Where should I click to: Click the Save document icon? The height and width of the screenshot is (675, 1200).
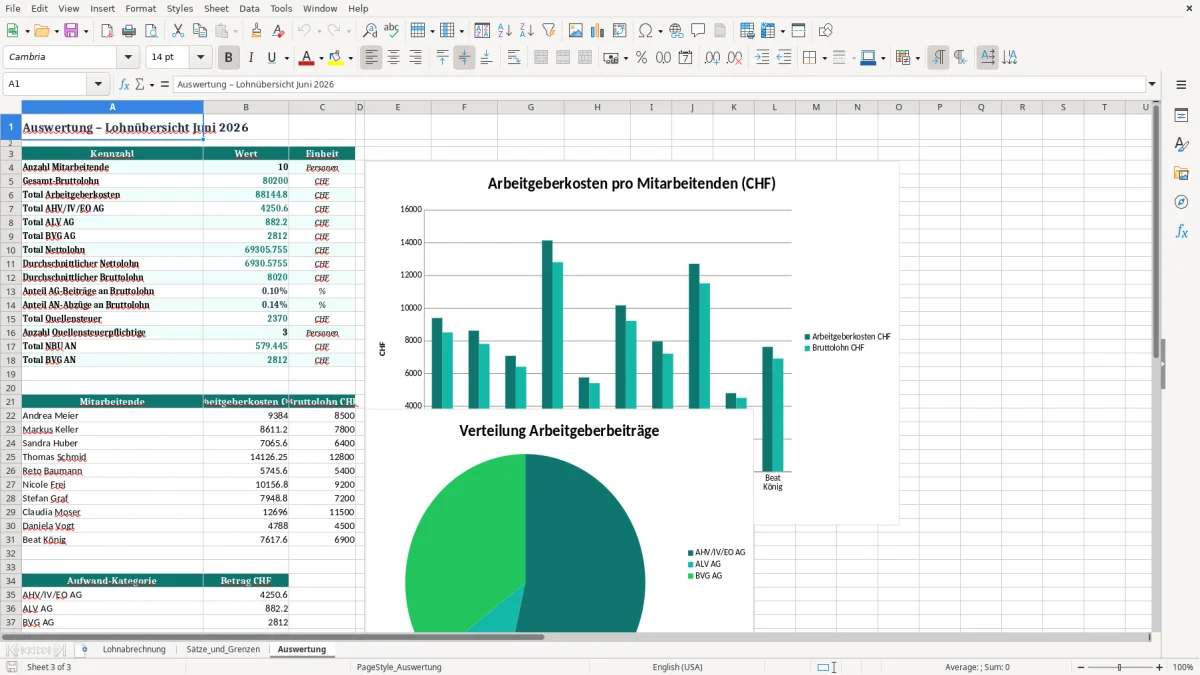point(71,31)
